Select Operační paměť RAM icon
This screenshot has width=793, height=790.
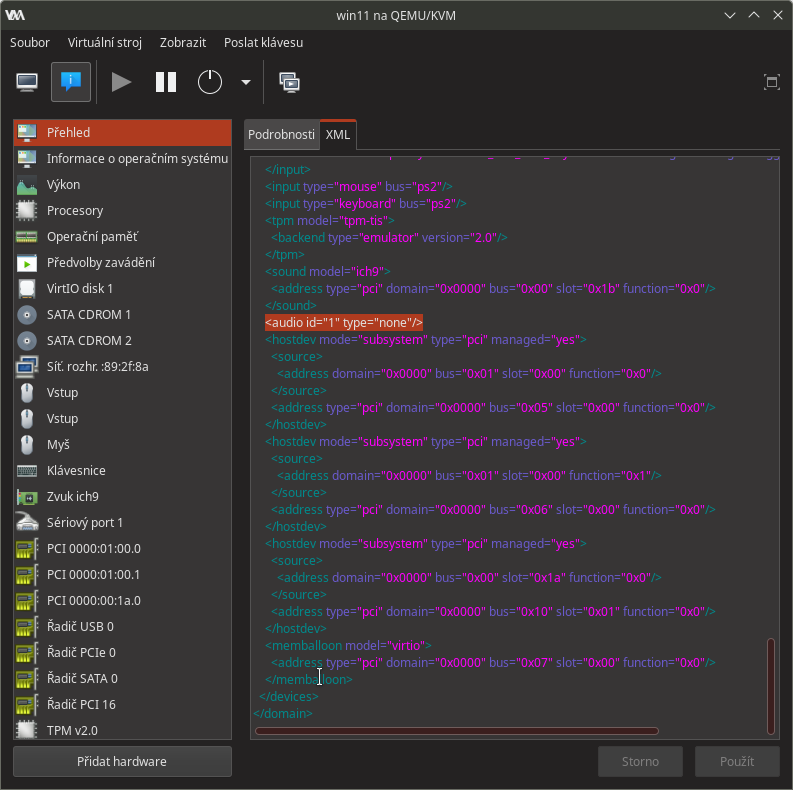[x=27, y=237]
